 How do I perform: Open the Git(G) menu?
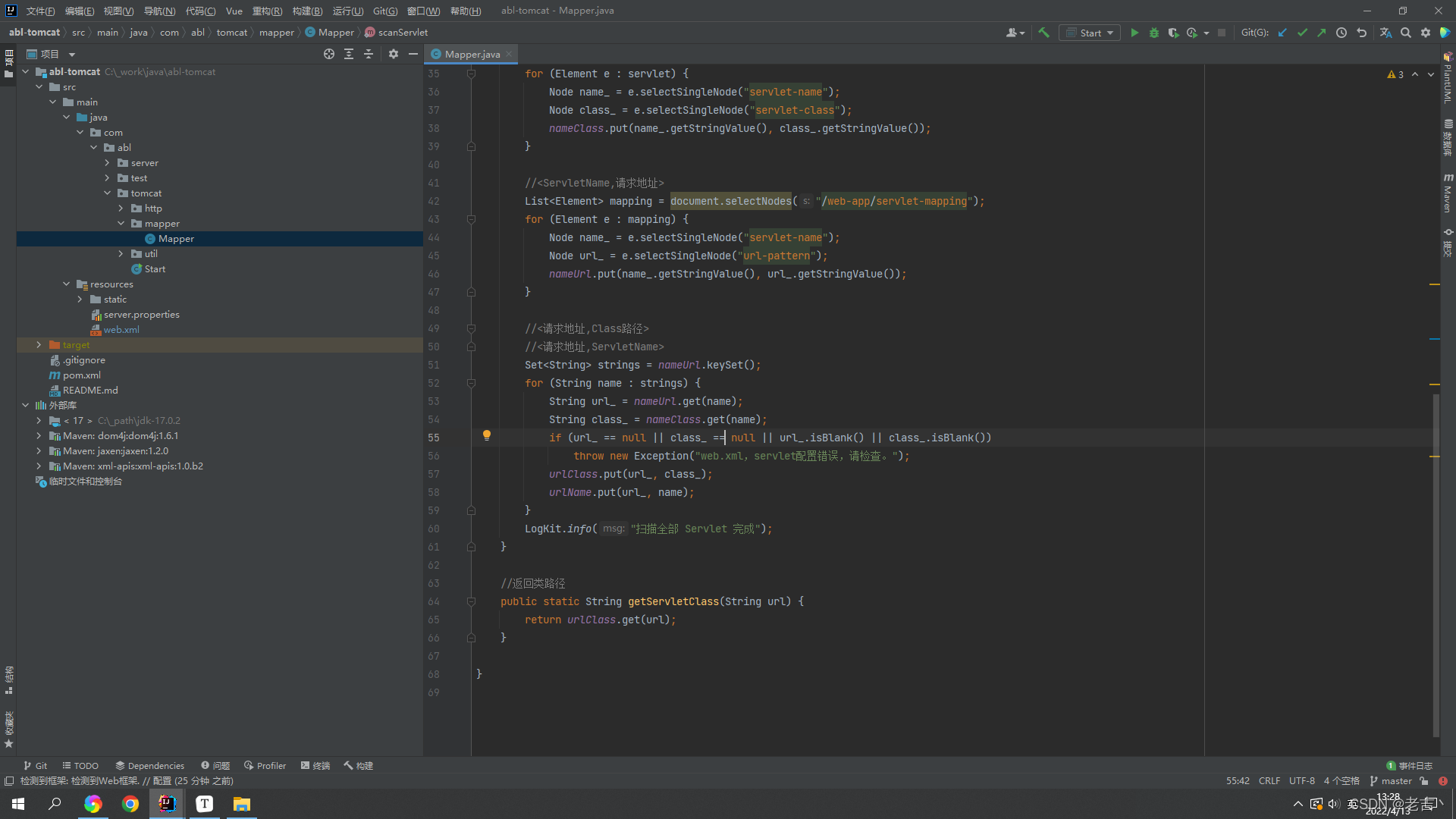[384, 11]
